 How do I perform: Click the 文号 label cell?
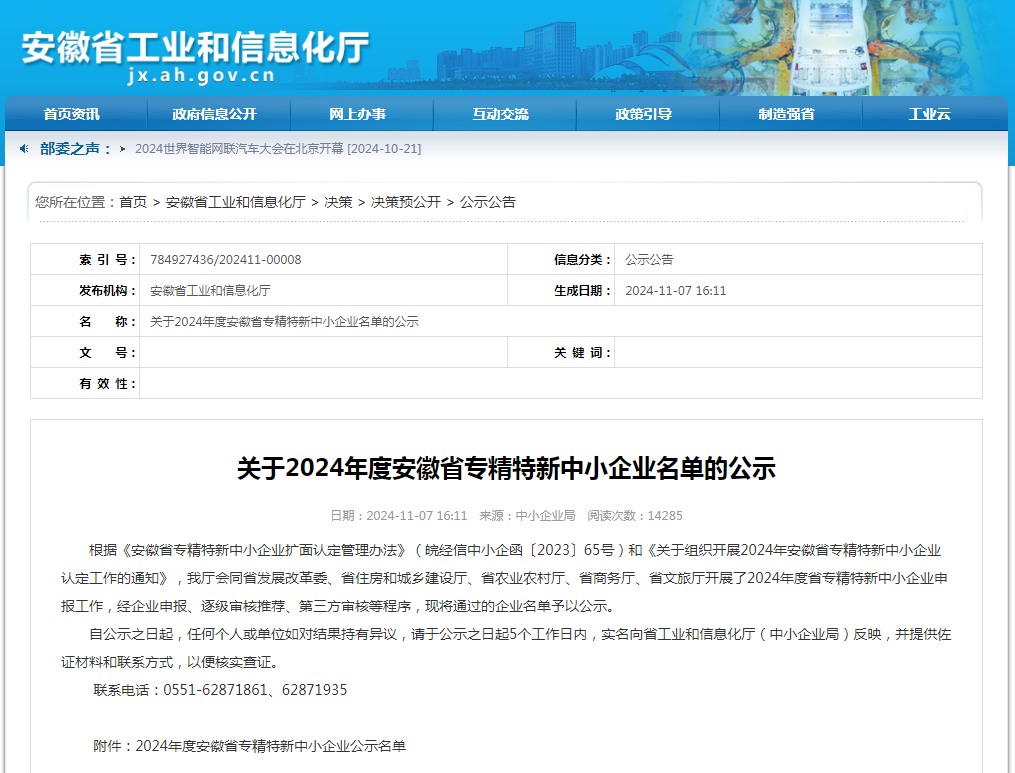point(85,353)
